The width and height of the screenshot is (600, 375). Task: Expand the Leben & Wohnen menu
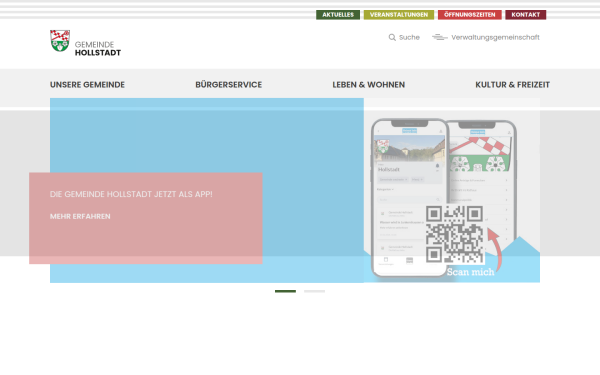click(x=368, y=85)
